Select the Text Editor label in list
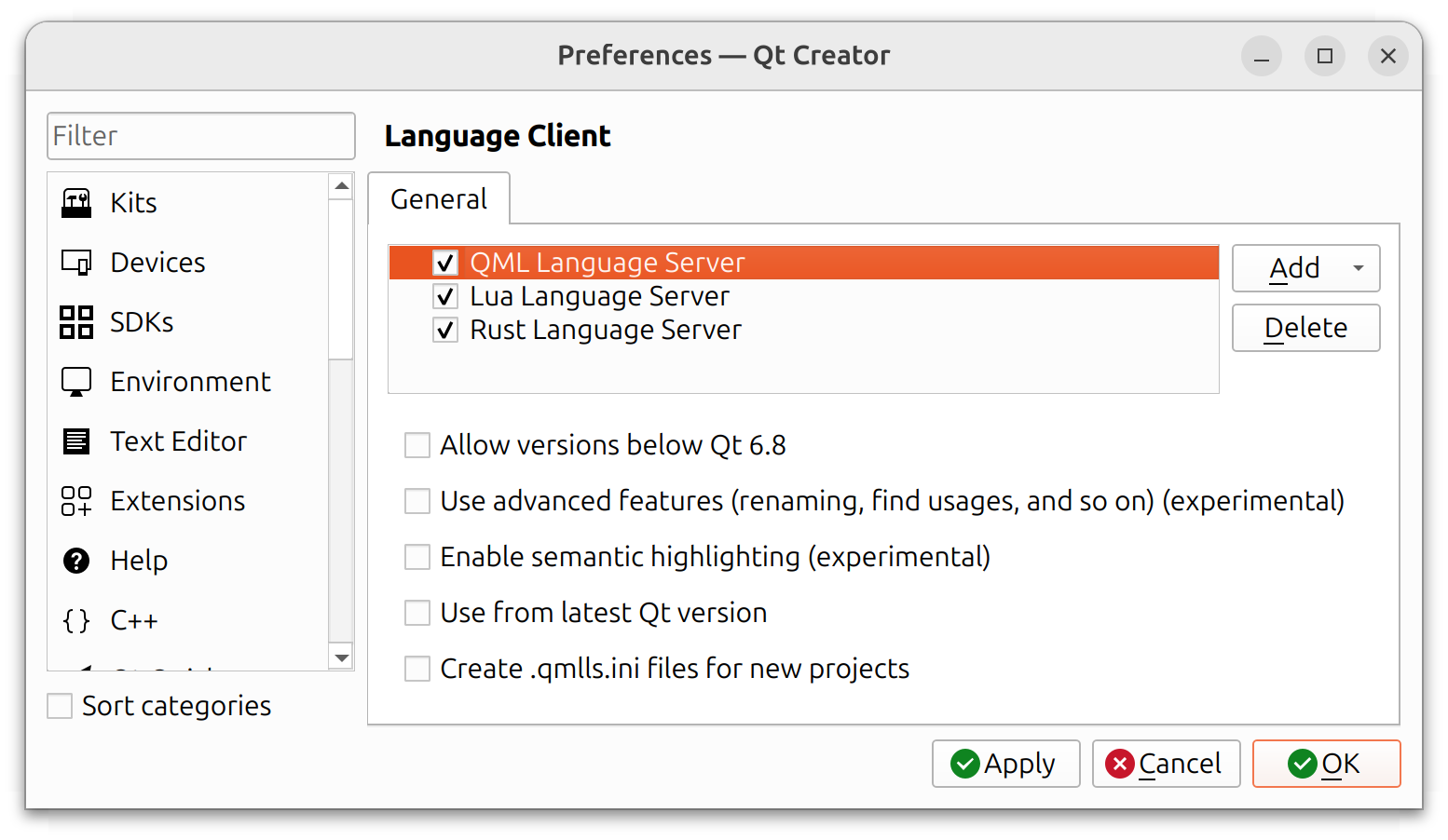 [x=178, y=441]
